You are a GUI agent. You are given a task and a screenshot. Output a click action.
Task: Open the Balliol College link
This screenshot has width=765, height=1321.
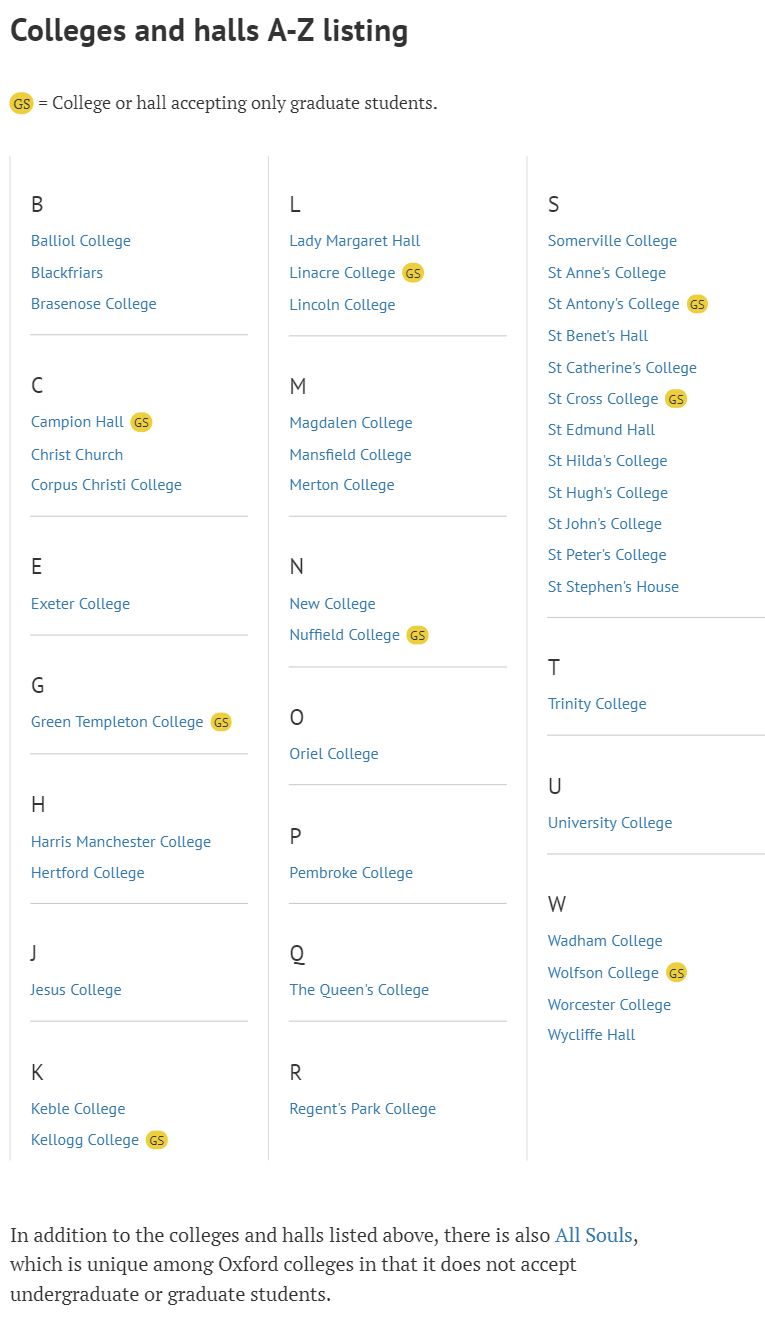[81, 241]
